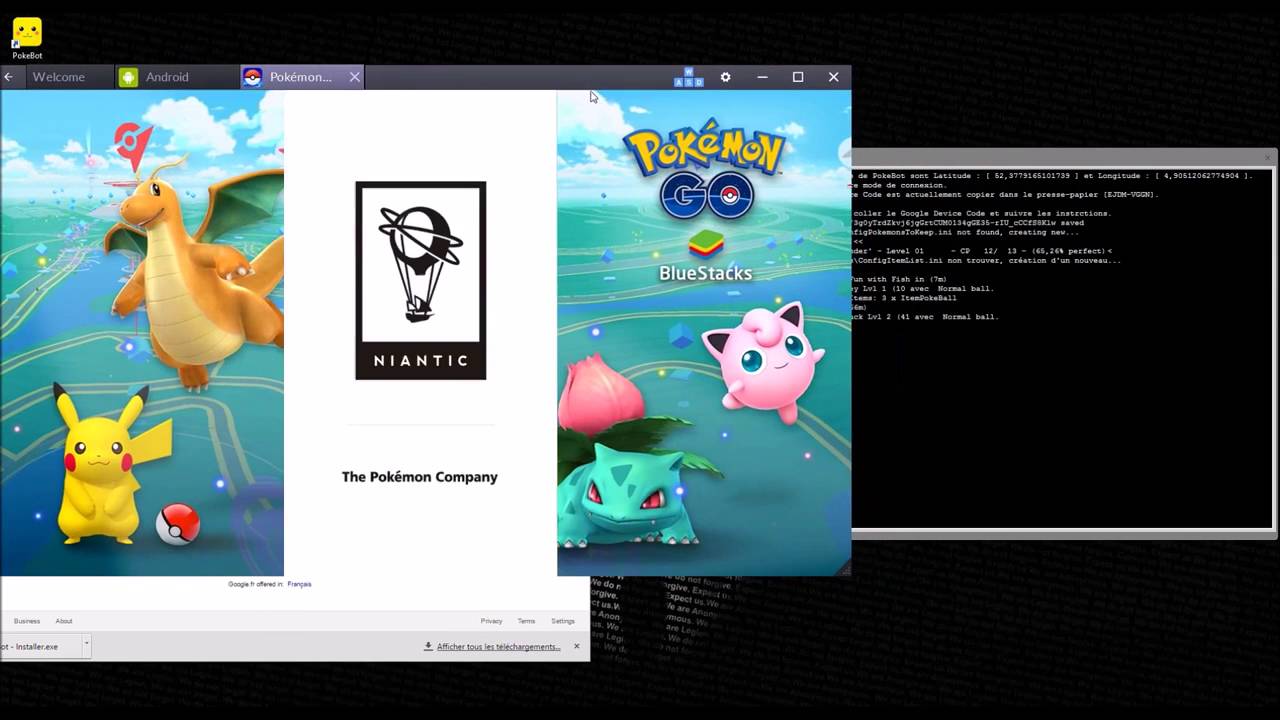
Task: Click 'Google.fr offered in:' text
Action: 256,584
